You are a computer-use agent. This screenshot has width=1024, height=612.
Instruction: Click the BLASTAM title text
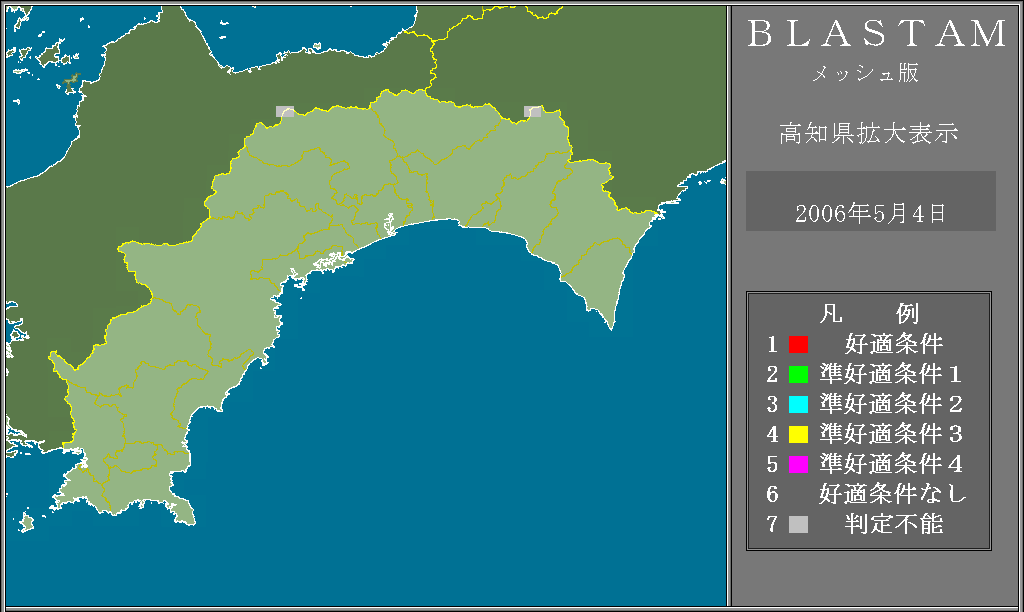click(x=877, y=35)
